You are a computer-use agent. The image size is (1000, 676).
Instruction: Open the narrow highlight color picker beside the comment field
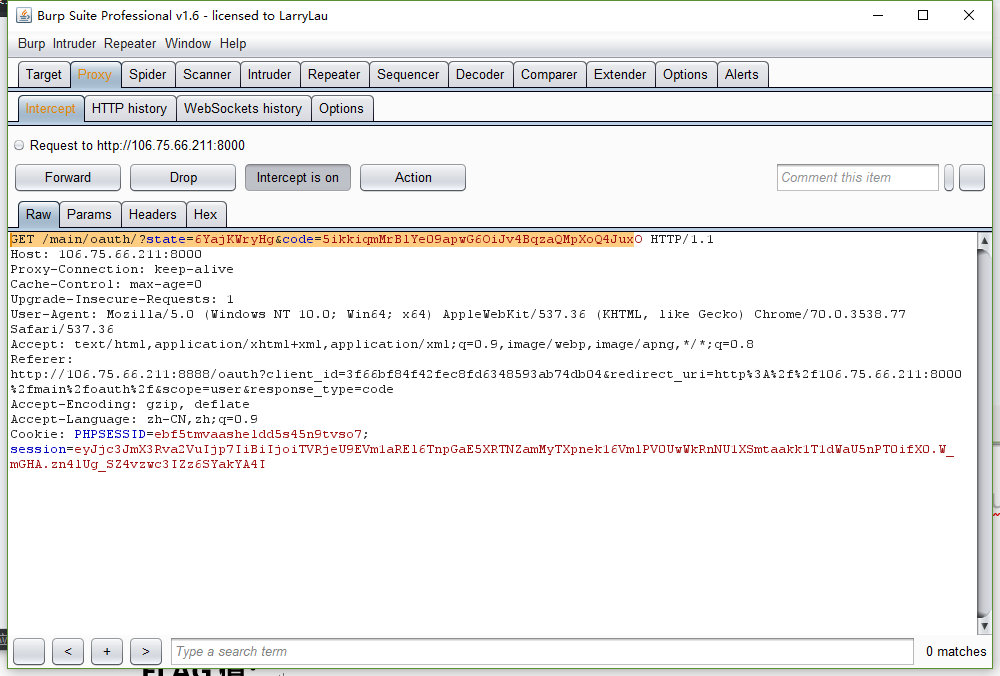[x=949, y=177]
